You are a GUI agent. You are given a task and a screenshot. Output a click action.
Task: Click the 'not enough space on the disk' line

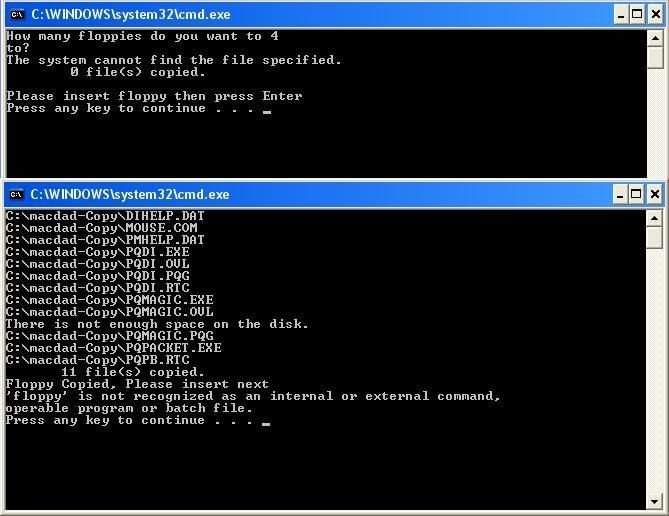click(157, 324)
